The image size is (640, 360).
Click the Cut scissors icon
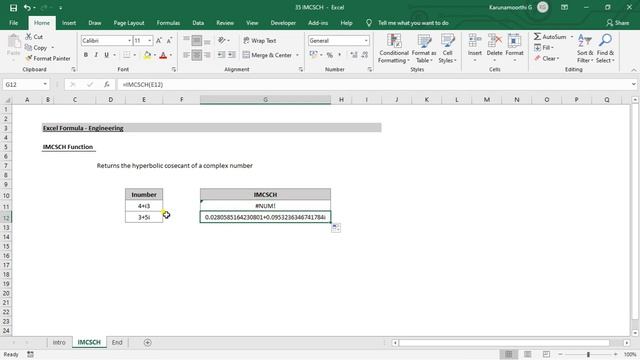(29, 37)
